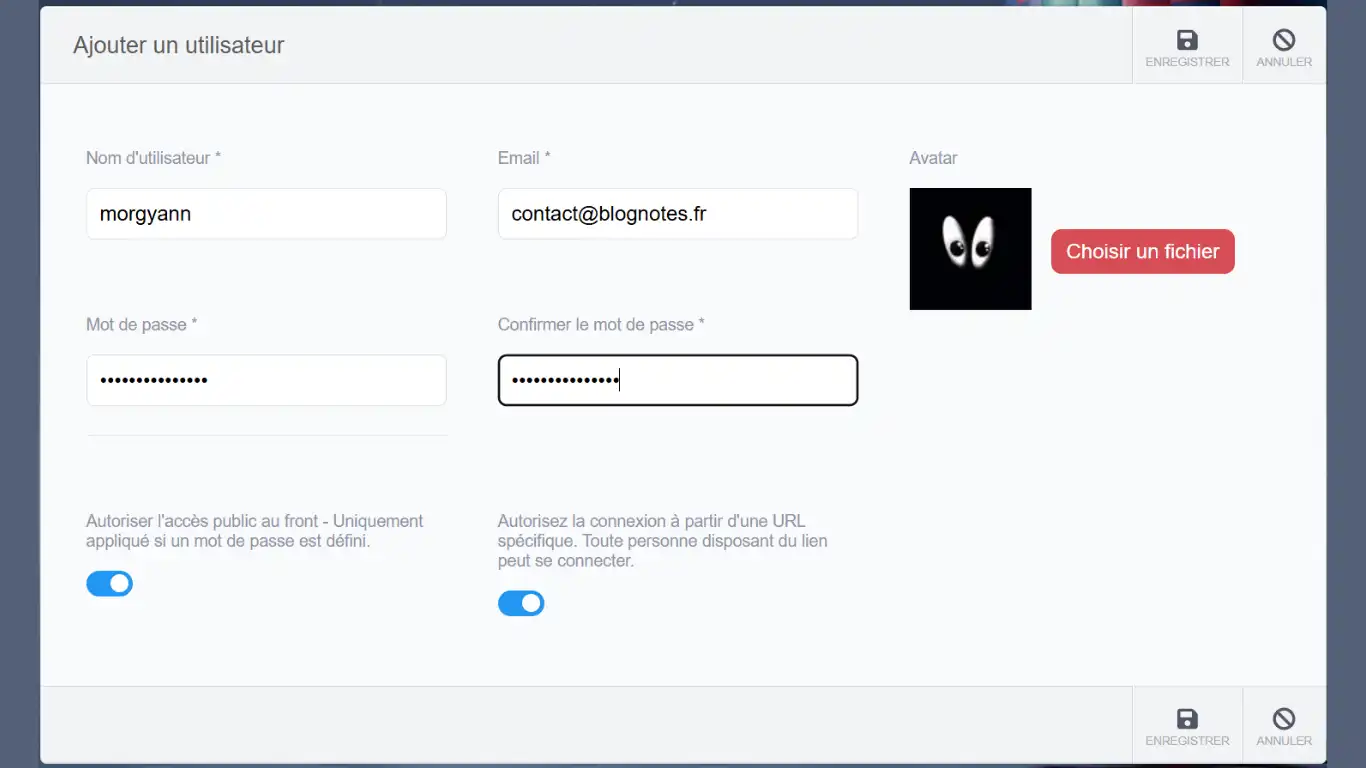Click the username field containing 'morgyann'

point(266,213)
